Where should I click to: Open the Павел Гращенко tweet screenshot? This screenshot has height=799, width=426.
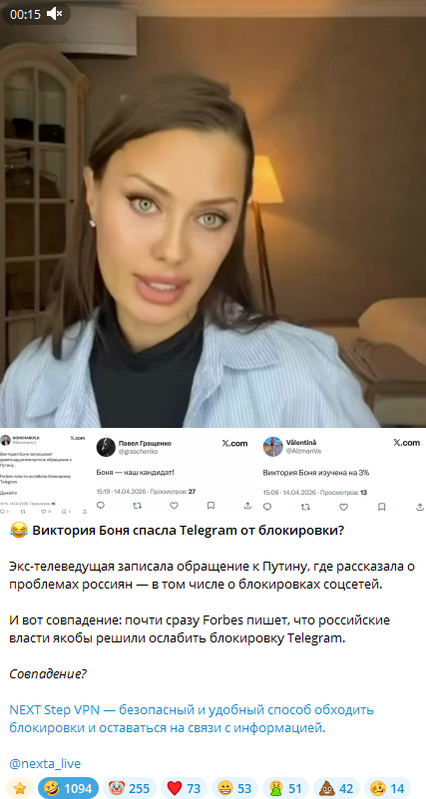tap(175, 471)
